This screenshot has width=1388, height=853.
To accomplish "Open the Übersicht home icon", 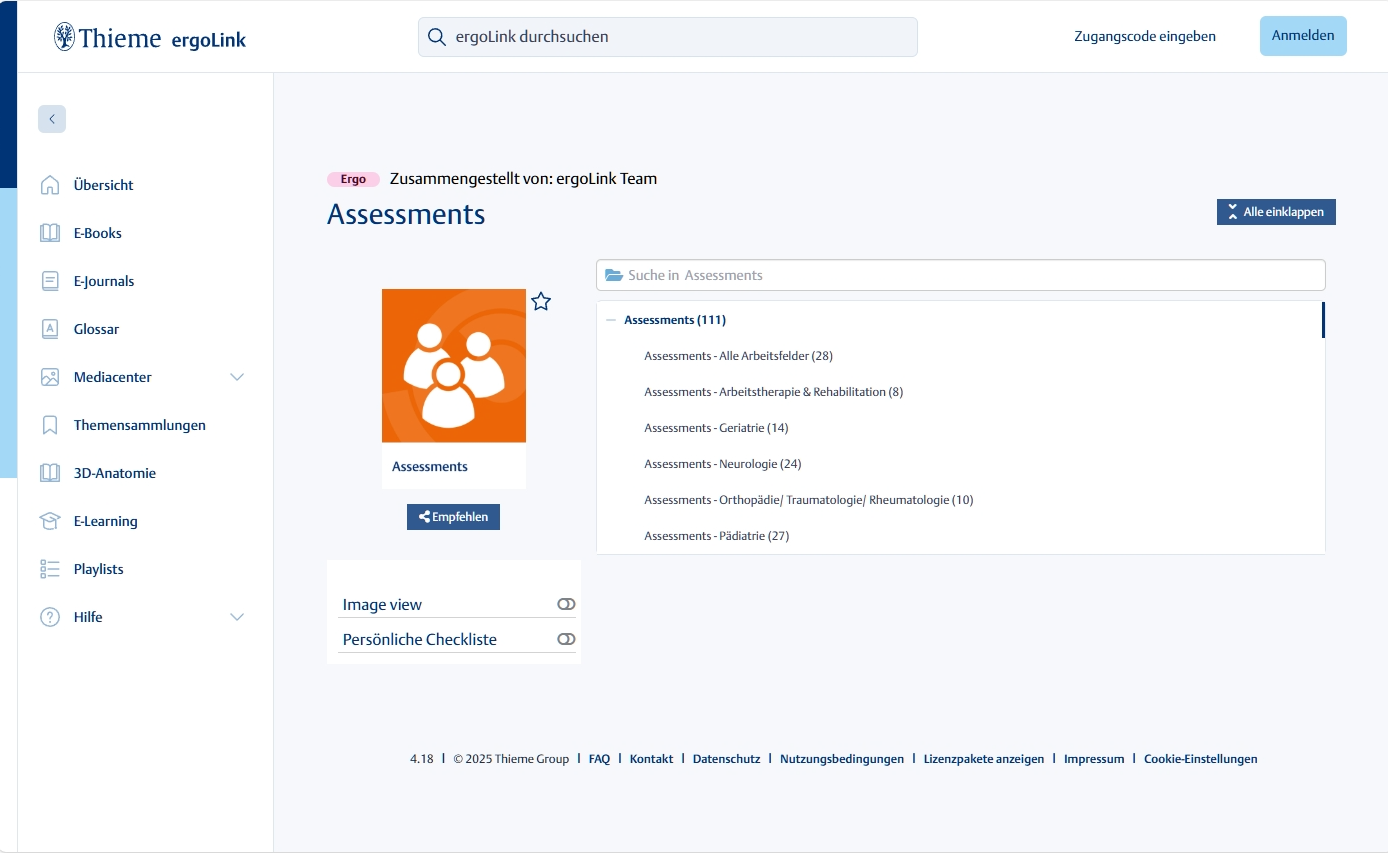I will pos(50,185).
